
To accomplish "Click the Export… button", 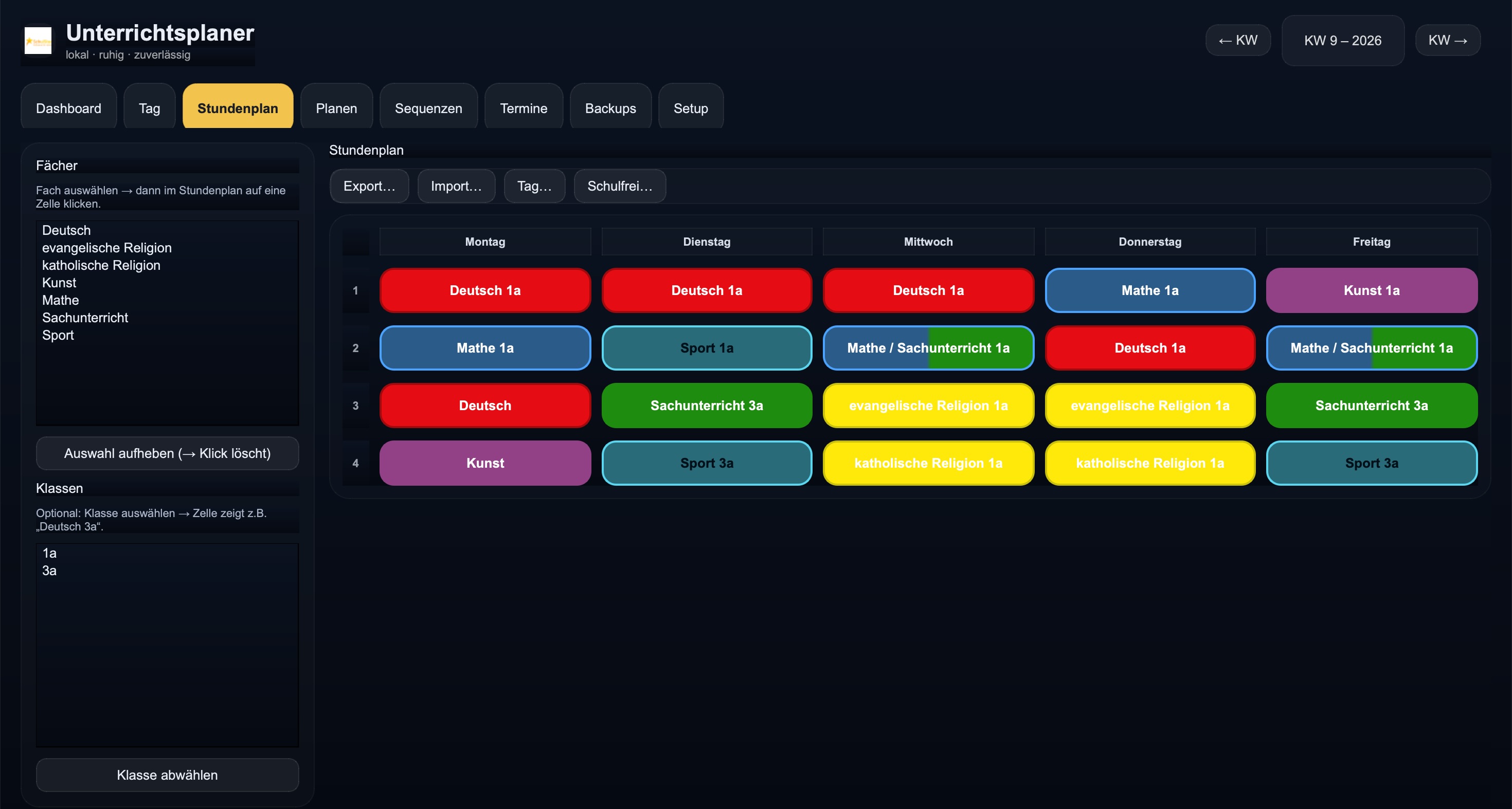I will tap(369, 186).
